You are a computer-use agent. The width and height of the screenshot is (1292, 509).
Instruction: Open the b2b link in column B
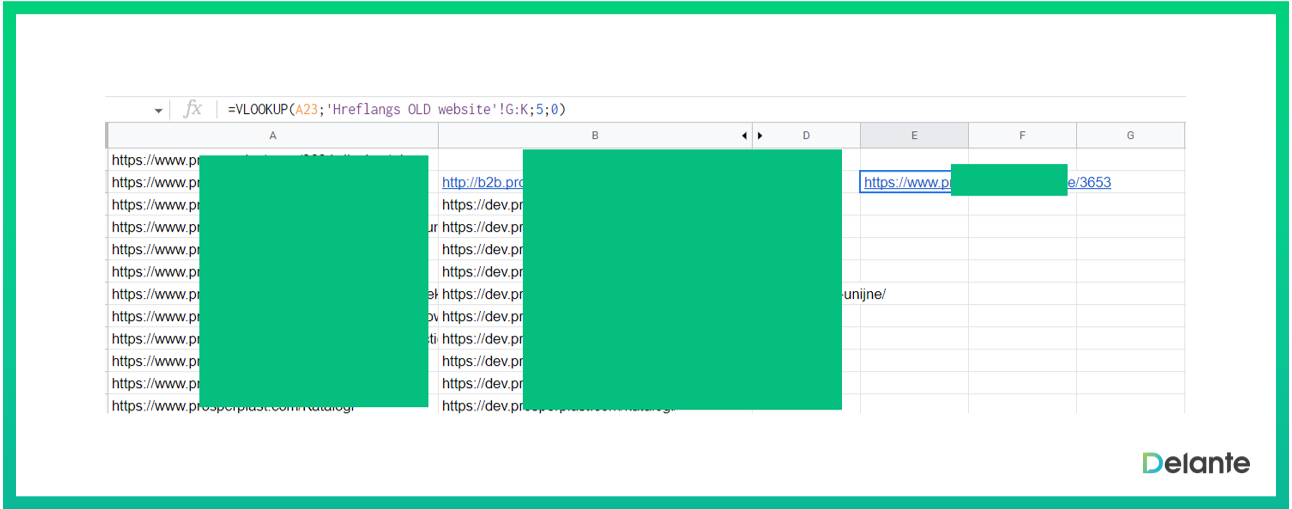tap(482, 183)
